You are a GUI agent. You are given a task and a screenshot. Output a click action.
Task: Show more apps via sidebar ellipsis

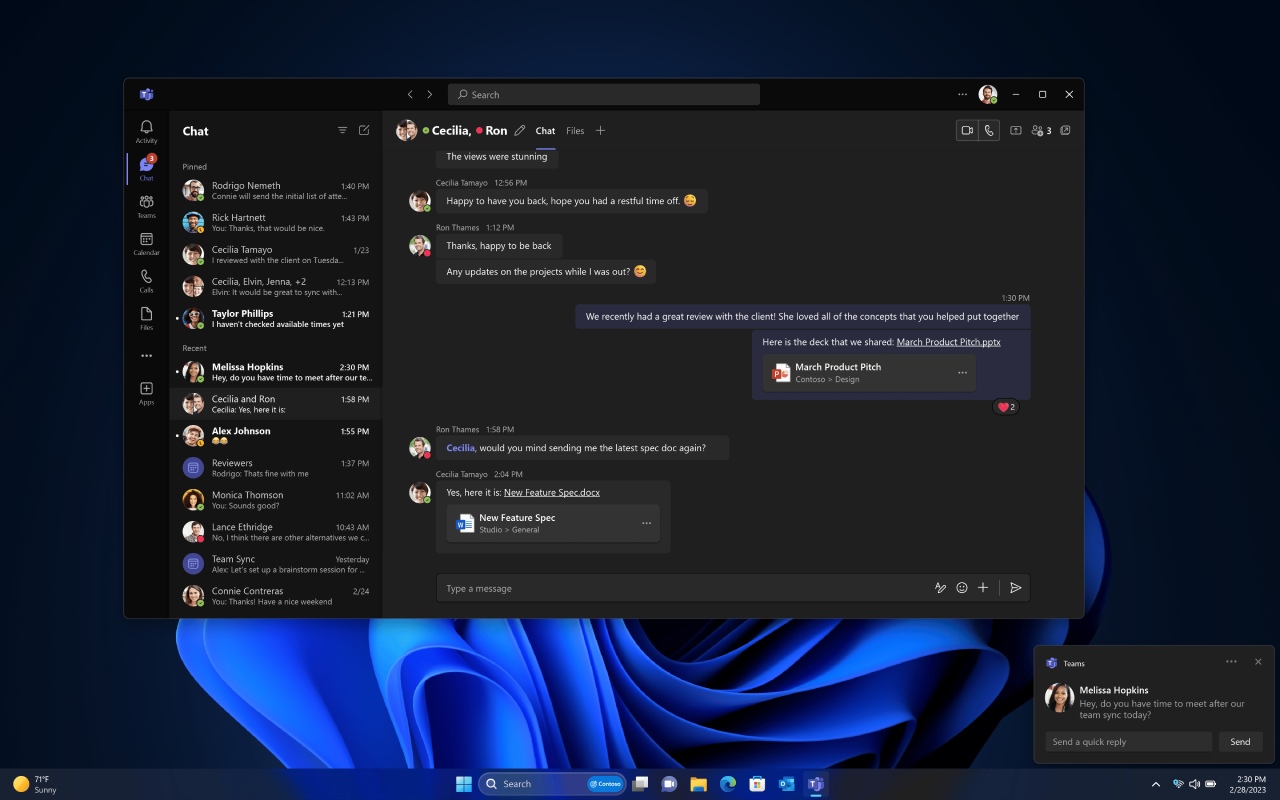coord(146,356)
